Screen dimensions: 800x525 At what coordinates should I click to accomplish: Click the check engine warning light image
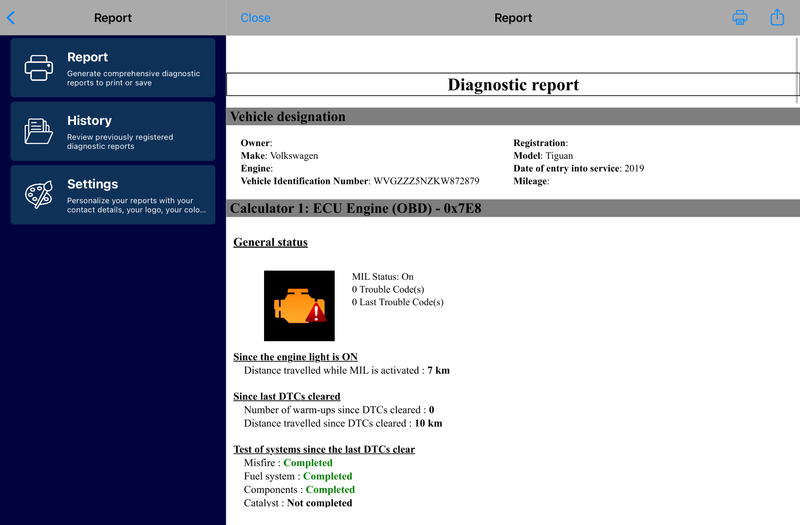pyautogui.click(x=299, y=305)
